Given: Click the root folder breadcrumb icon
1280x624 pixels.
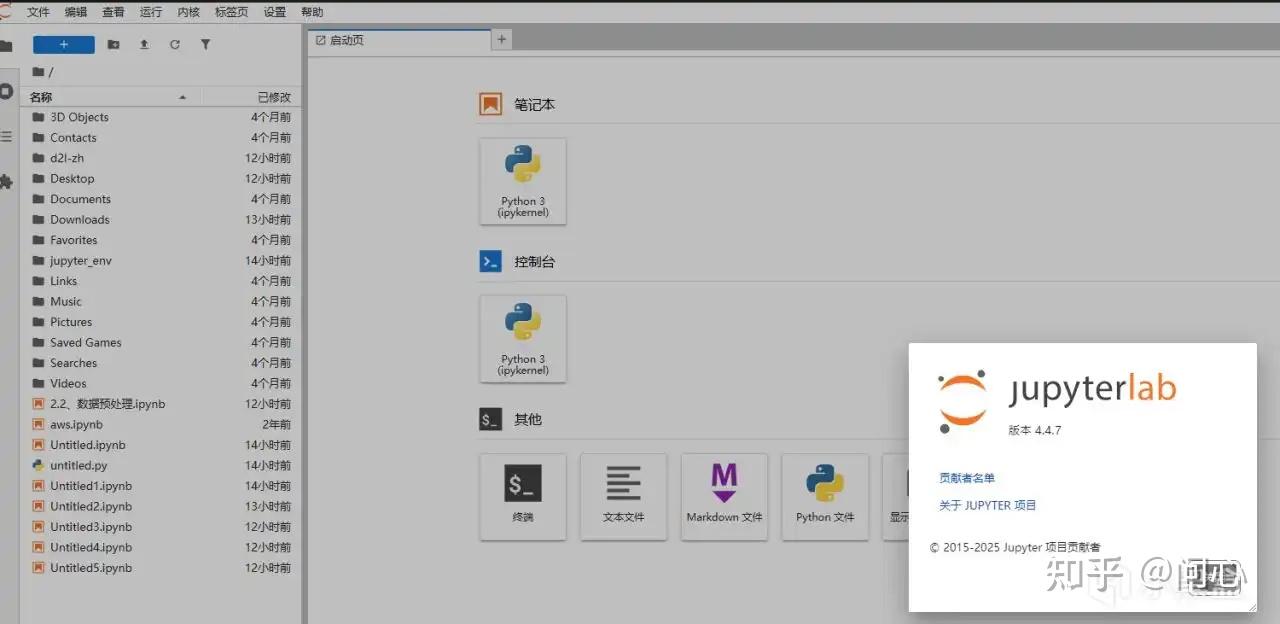Looking at the screenshot, I should 40,71.
